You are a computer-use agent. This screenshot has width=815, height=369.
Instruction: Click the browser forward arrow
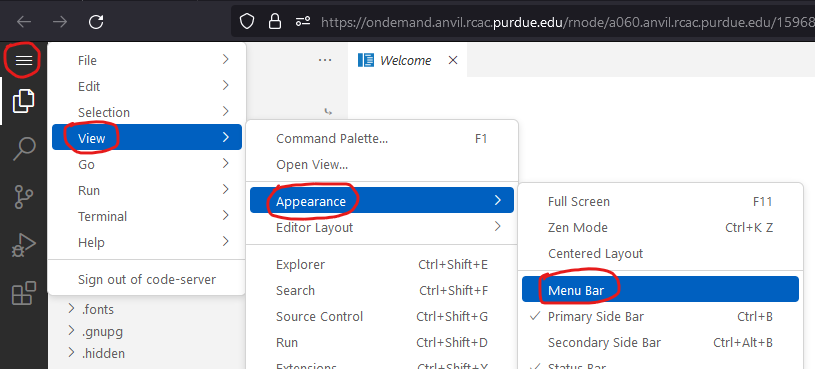[60, 21]
